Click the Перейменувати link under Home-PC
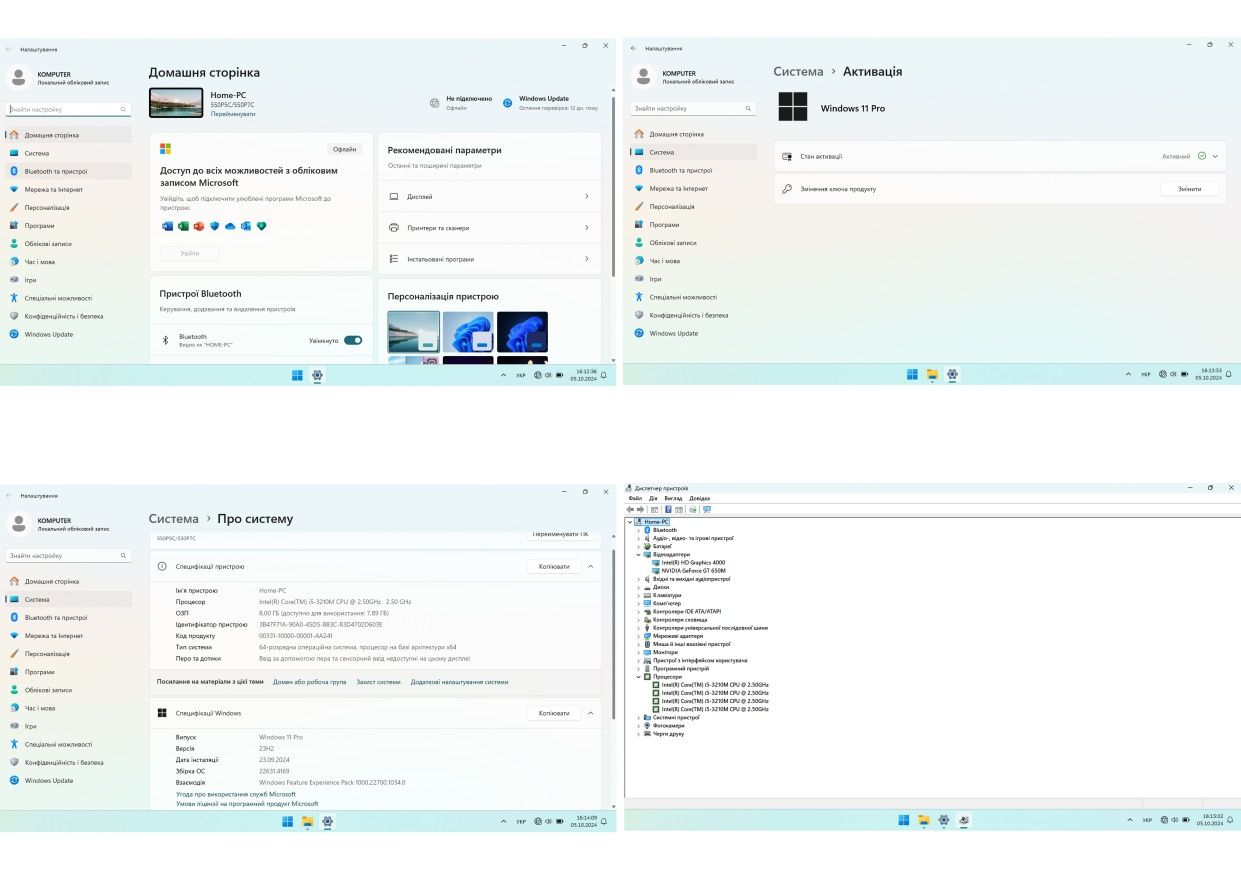1241x877 pixels. (233, 114)
